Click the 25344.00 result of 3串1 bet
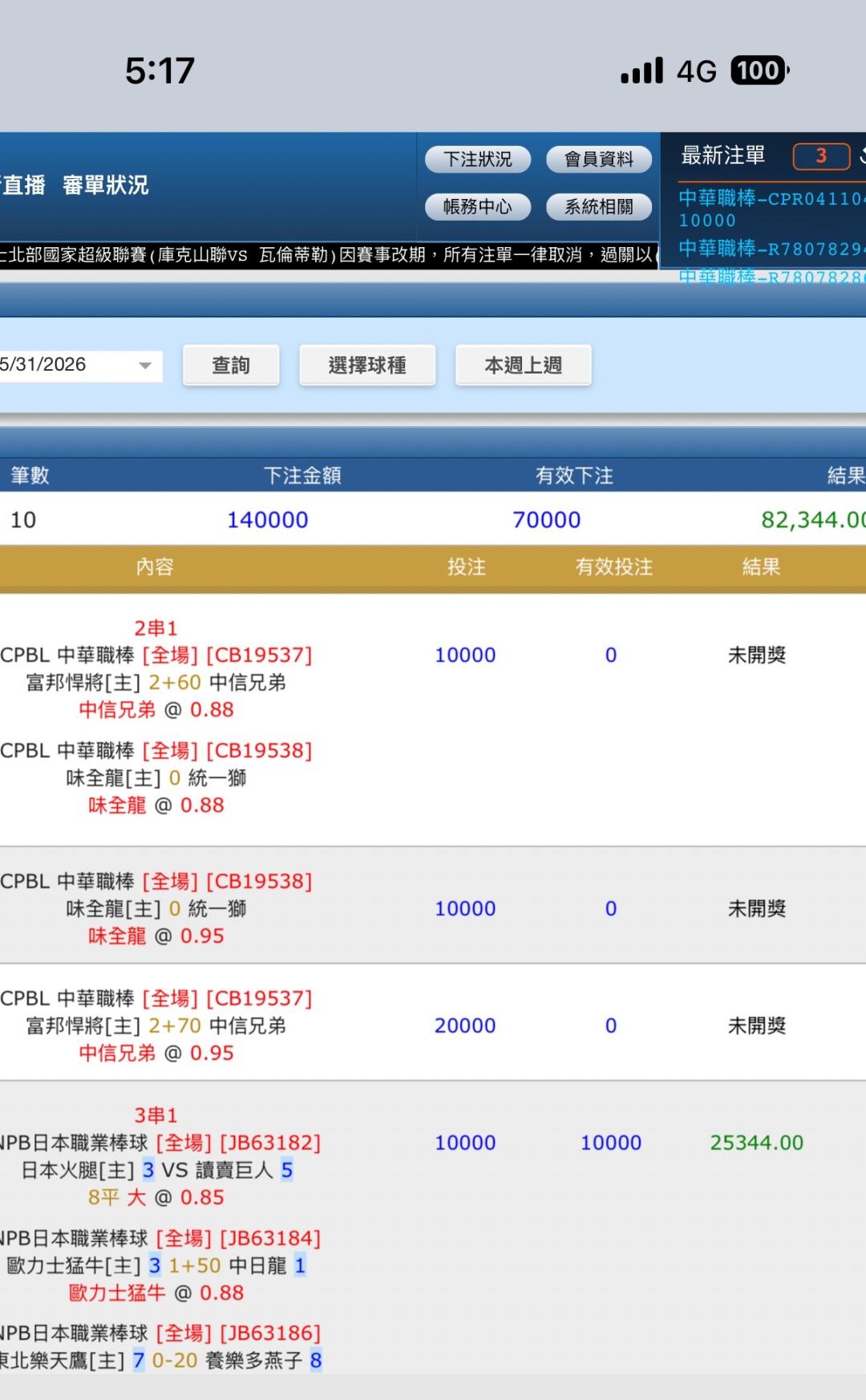 pyautogui.click(x=756, y=1142)
